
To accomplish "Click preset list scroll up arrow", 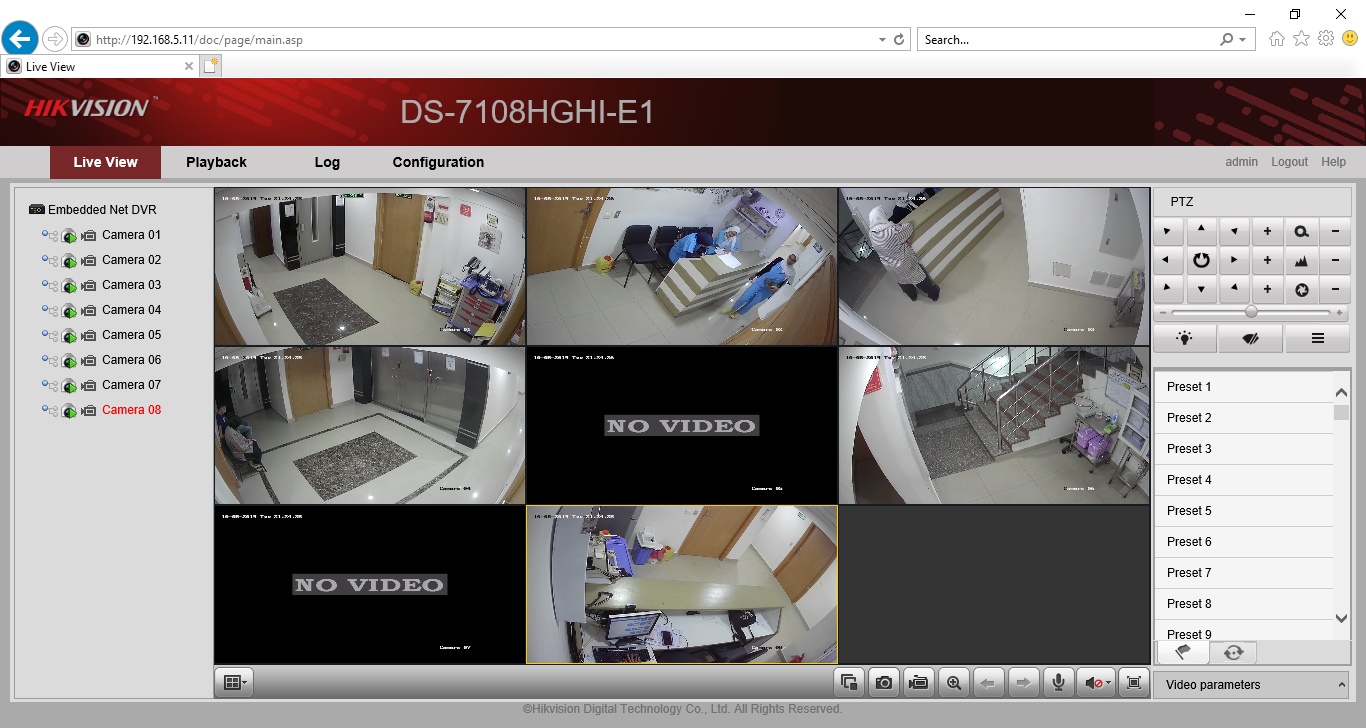I will point(1342,393).
